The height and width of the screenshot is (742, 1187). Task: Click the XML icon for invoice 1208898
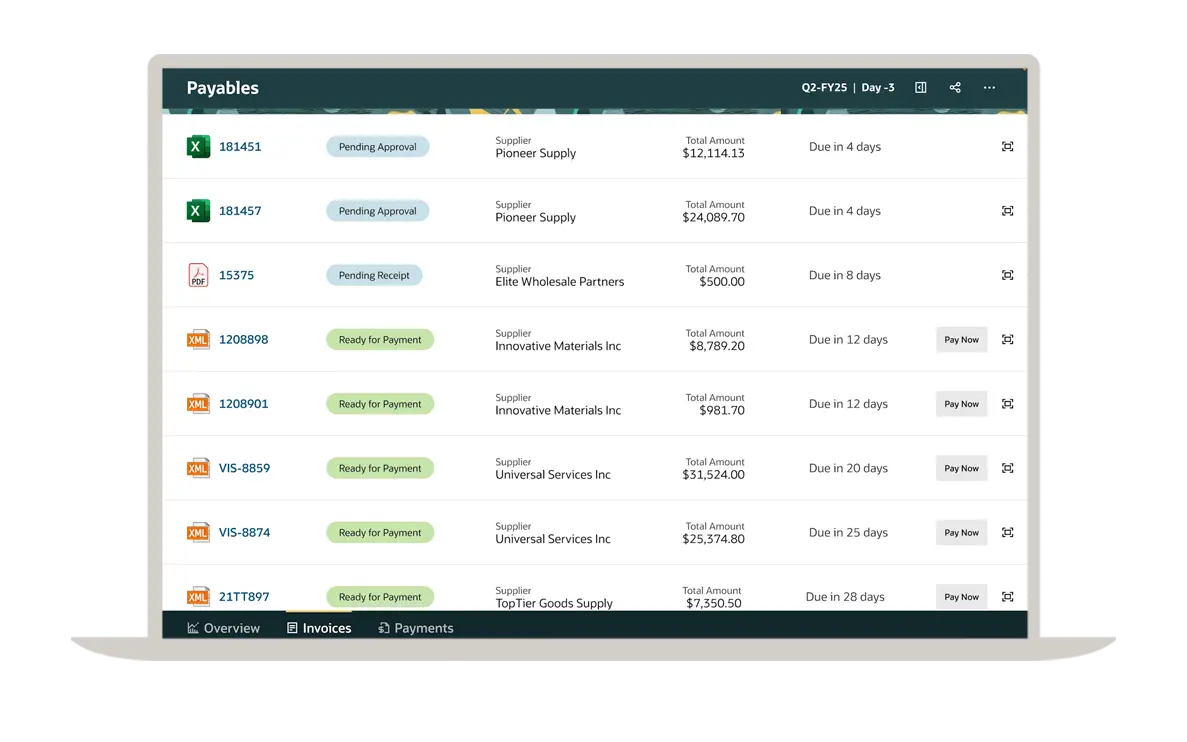coord(198,340)
